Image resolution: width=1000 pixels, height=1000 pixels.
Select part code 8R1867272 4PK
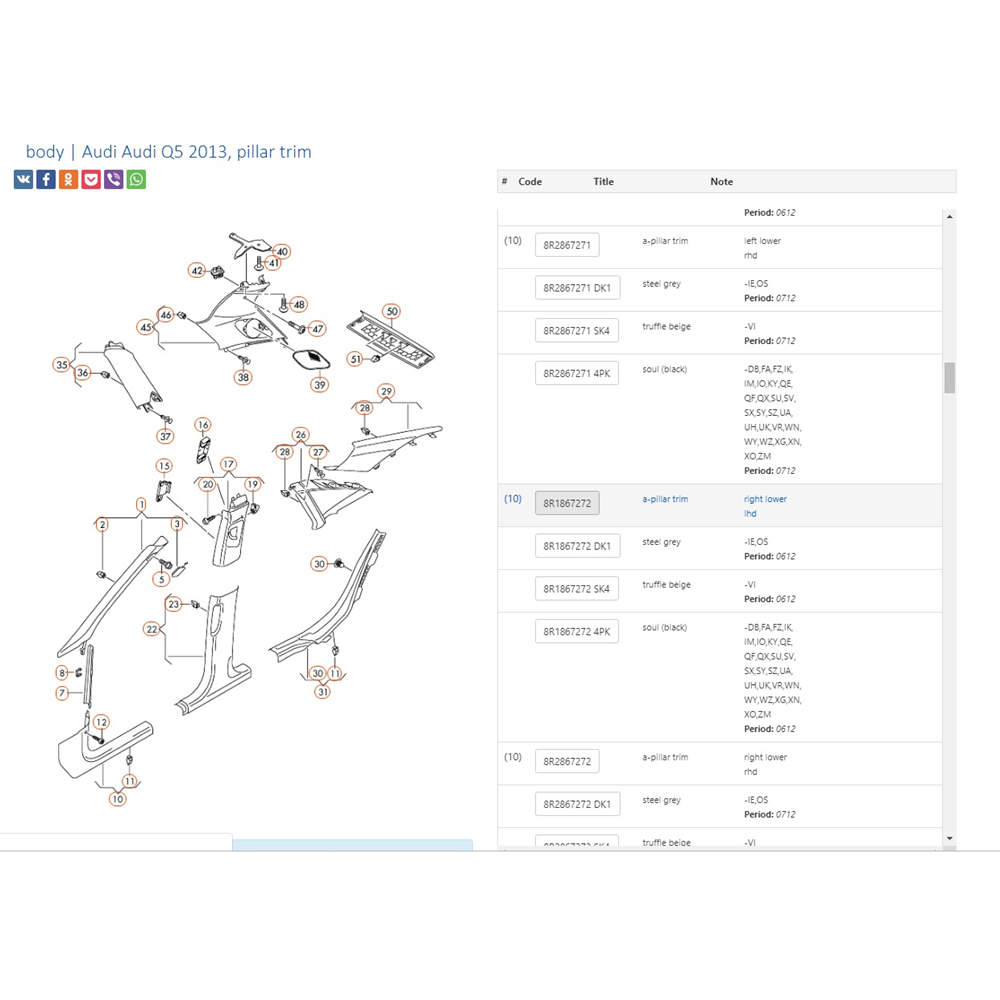[577, 631]
